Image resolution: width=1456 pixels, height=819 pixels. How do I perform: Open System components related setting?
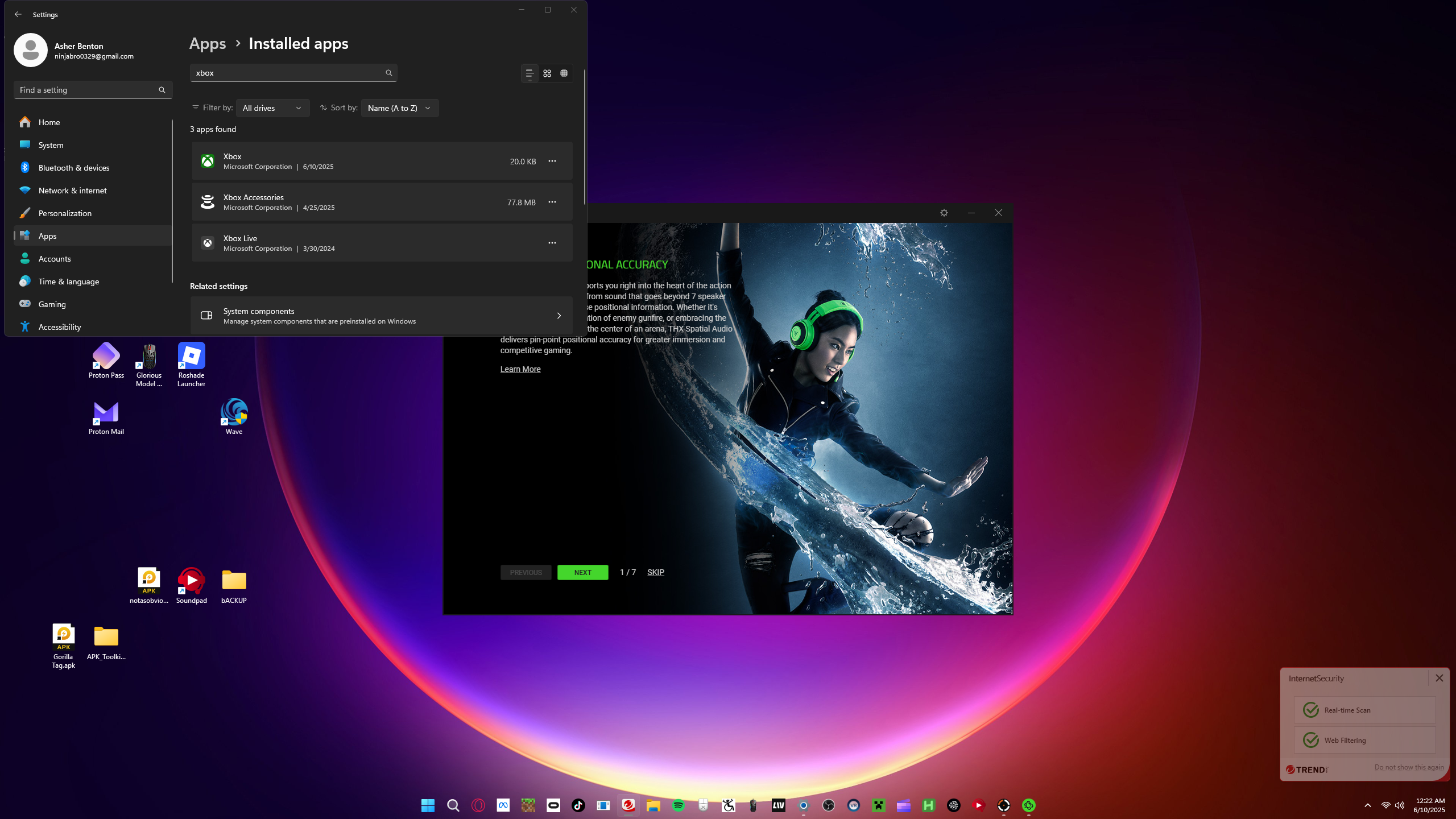pos(381,316)
